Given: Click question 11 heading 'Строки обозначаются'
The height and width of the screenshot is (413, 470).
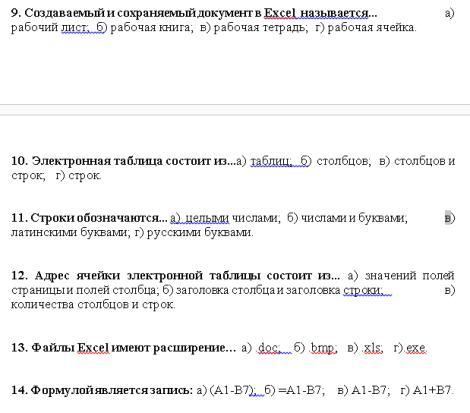Looking at the screenshot, I should (x=89, y=218).
